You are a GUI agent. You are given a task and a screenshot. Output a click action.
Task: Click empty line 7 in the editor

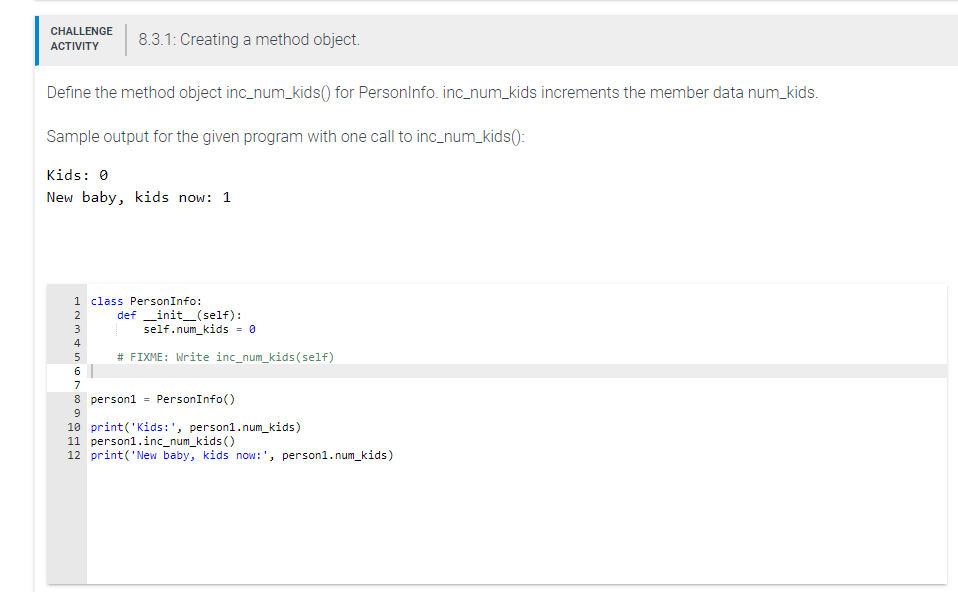(x=517, y=385)
